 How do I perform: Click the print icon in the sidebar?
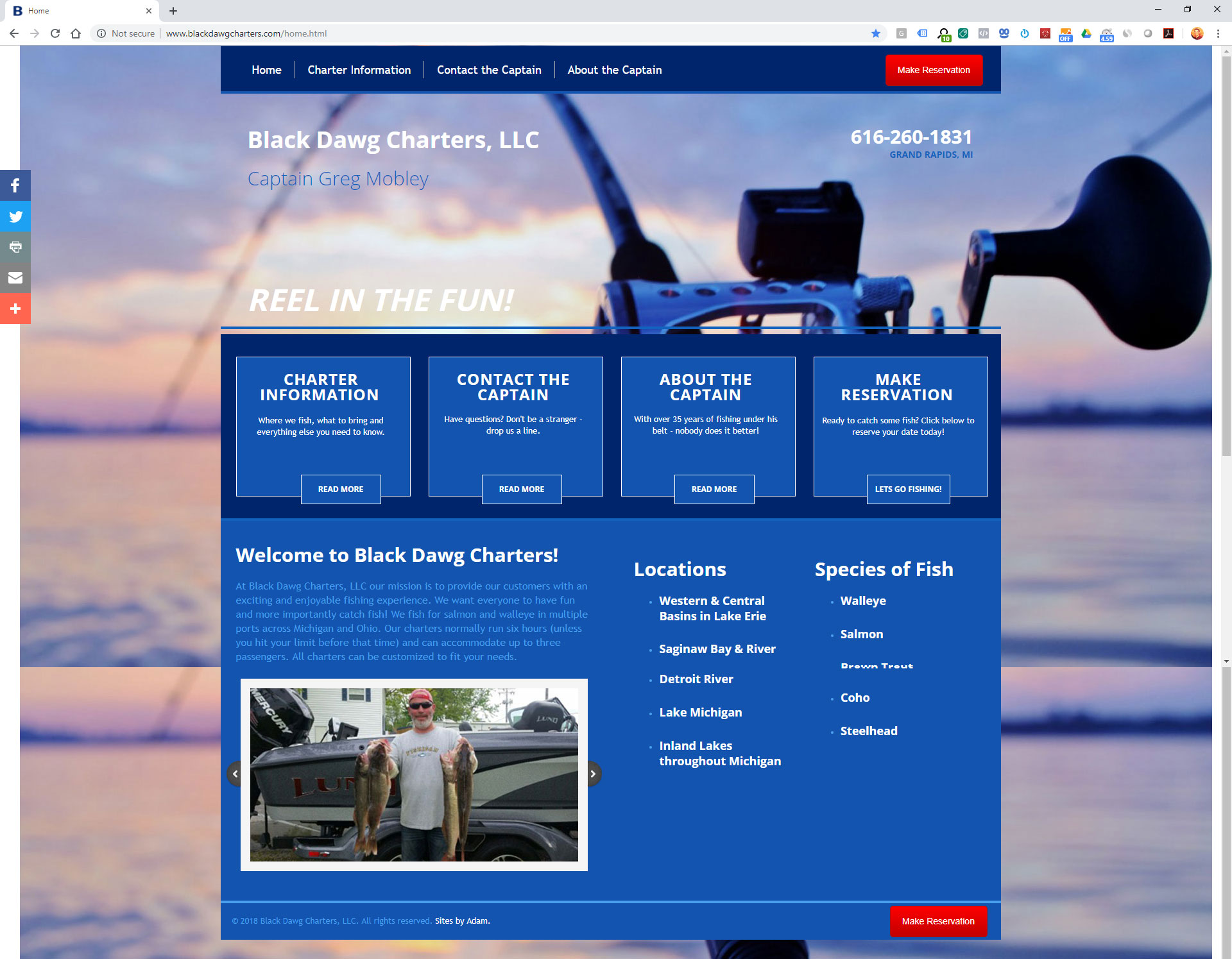tap(15, 247)
